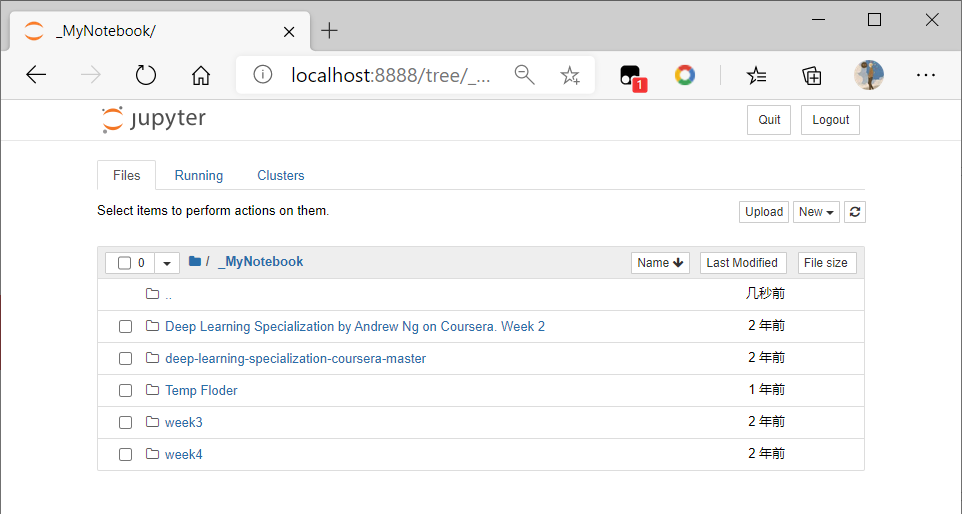Viewport: 962px width, 514px height.
Task: Check the week4 checkbox
Action: tap(125, 454)
